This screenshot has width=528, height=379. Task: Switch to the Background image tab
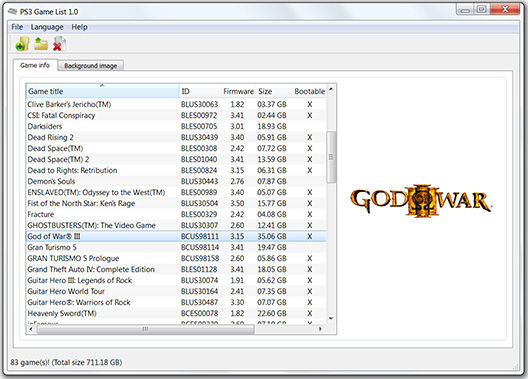tap(91, 66)
